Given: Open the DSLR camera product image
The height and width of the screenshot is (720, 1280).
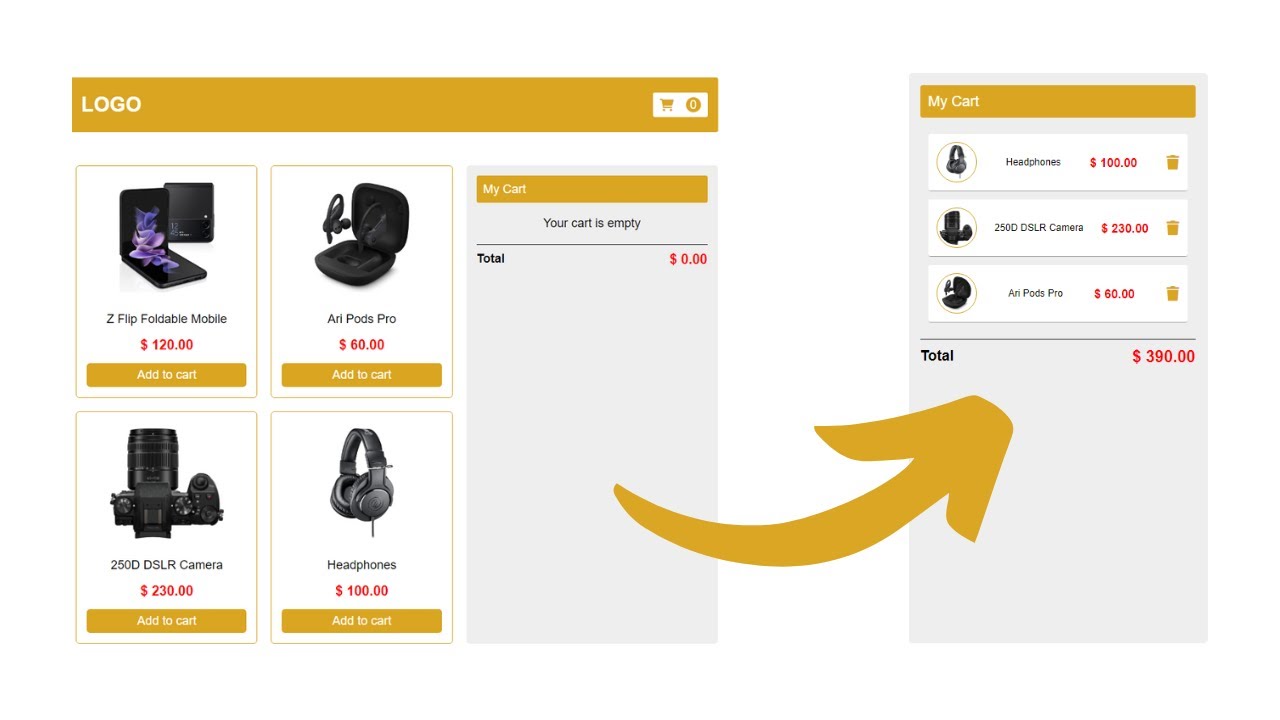Looking at the screenshot, I should tap(166, 484).
